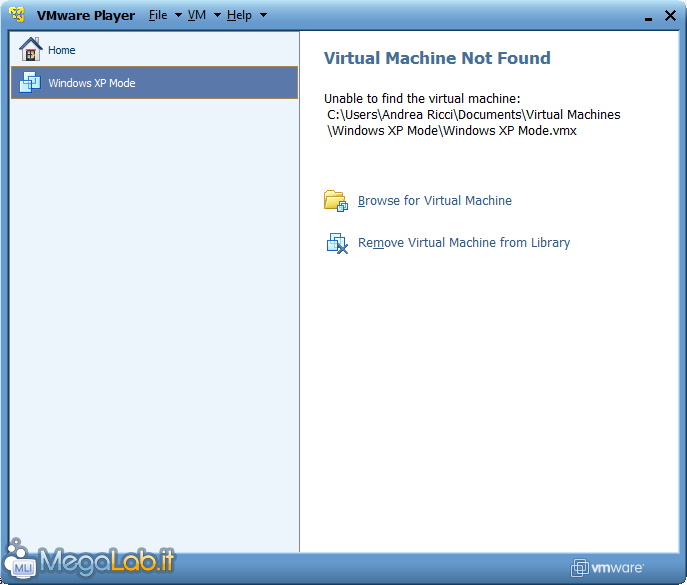687x585 pixels.
Task: Click the vmware logo in the footer
Action: tap(607, 568)
